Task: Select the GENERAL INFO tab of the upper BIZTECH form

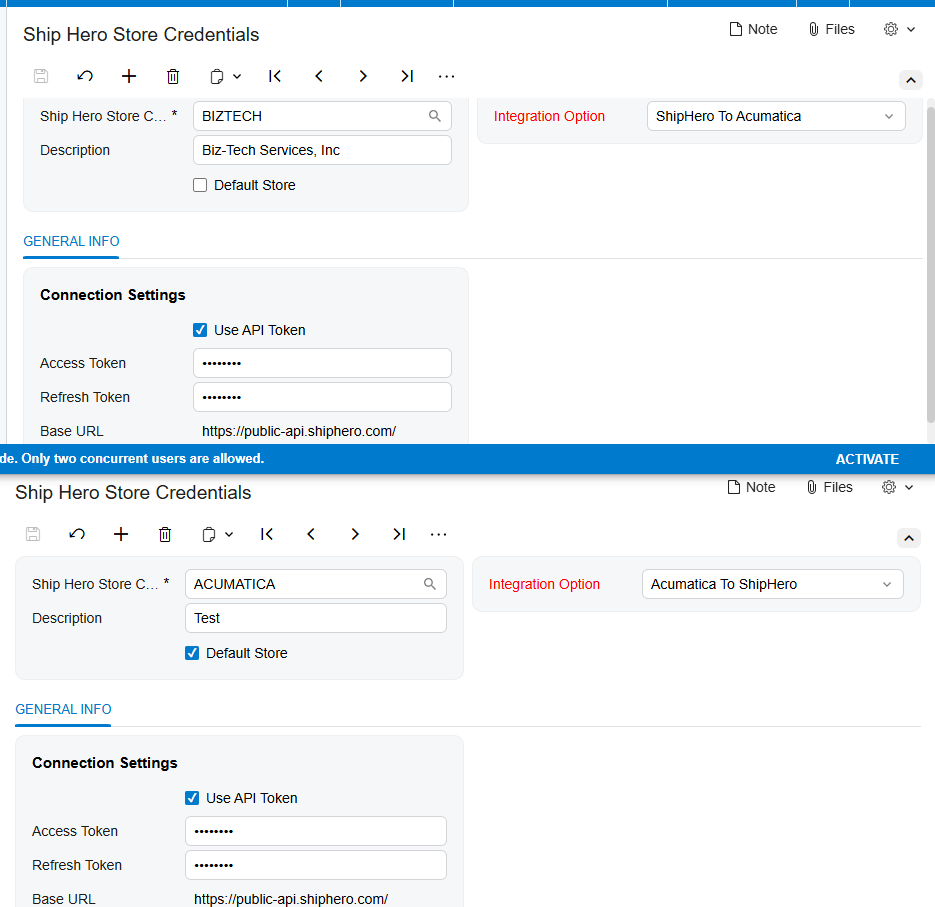Action: pyautogui.click(x=71, y=241)
